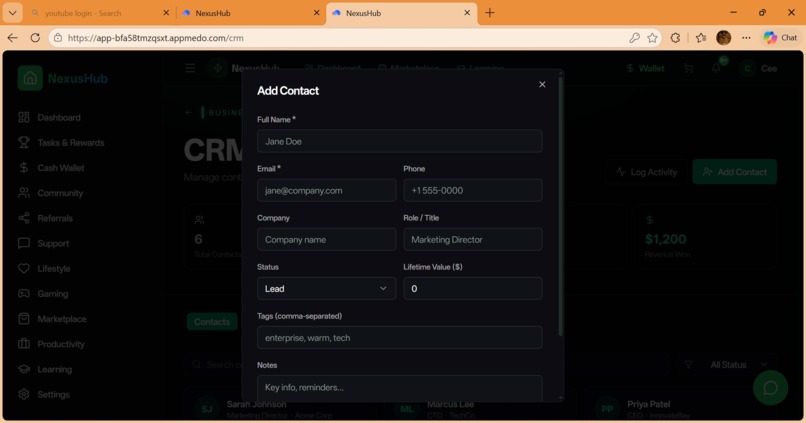This screenshot has width=806, height=423.
Task: Focus the Email input field
Action: 326,191
